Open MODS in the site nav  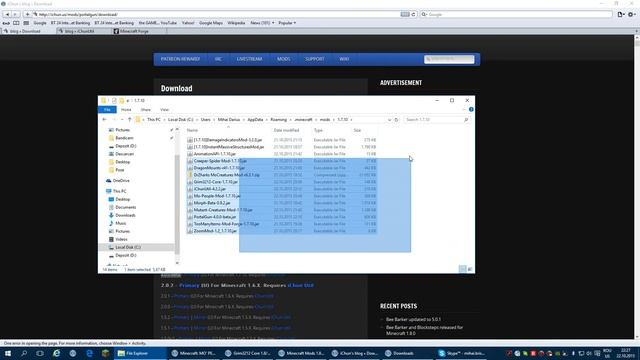pyautogui.click(x=284, y=59)
